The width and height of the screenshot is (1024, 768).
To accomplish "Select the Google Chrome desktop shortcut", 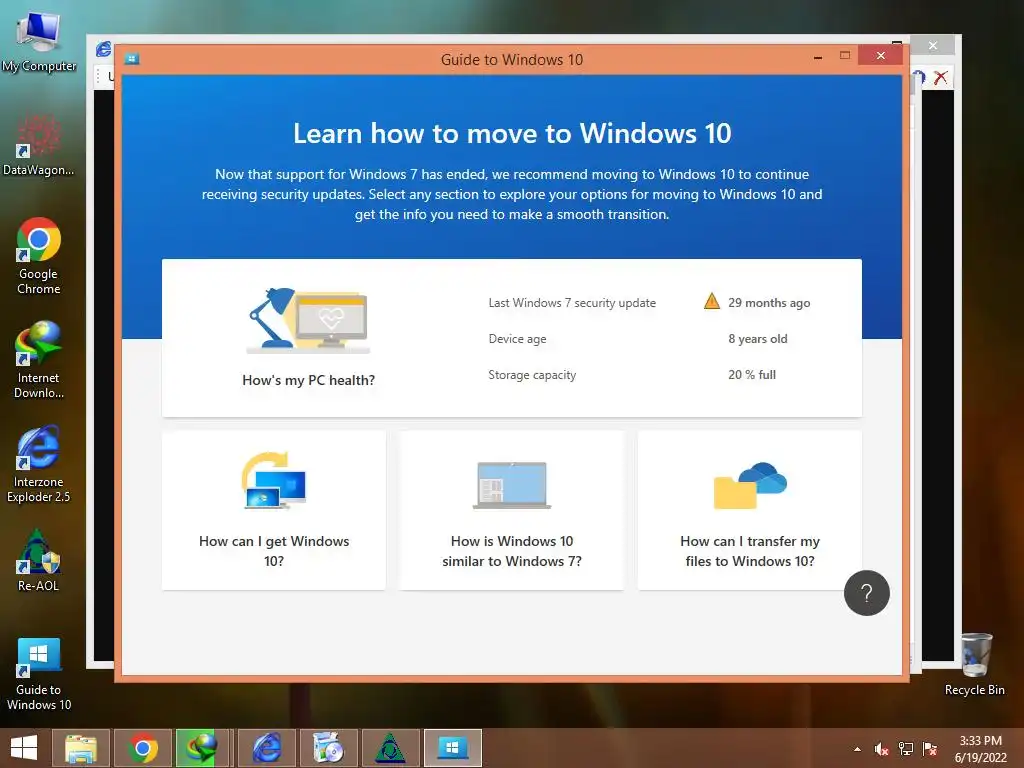I will click(39, 256).
